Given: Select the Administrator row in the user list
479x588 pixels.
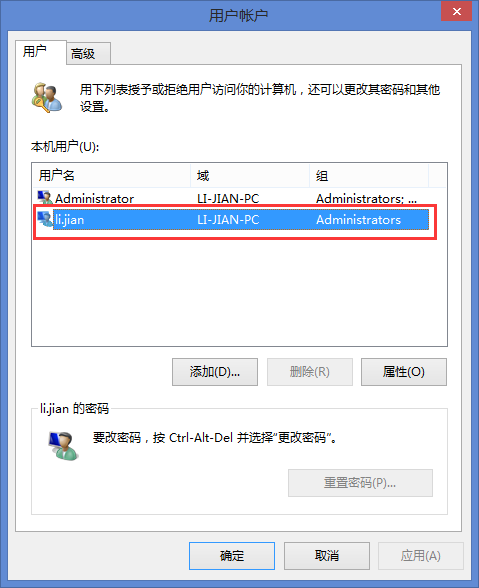Looking at the screenshot, I should [231, 198].
